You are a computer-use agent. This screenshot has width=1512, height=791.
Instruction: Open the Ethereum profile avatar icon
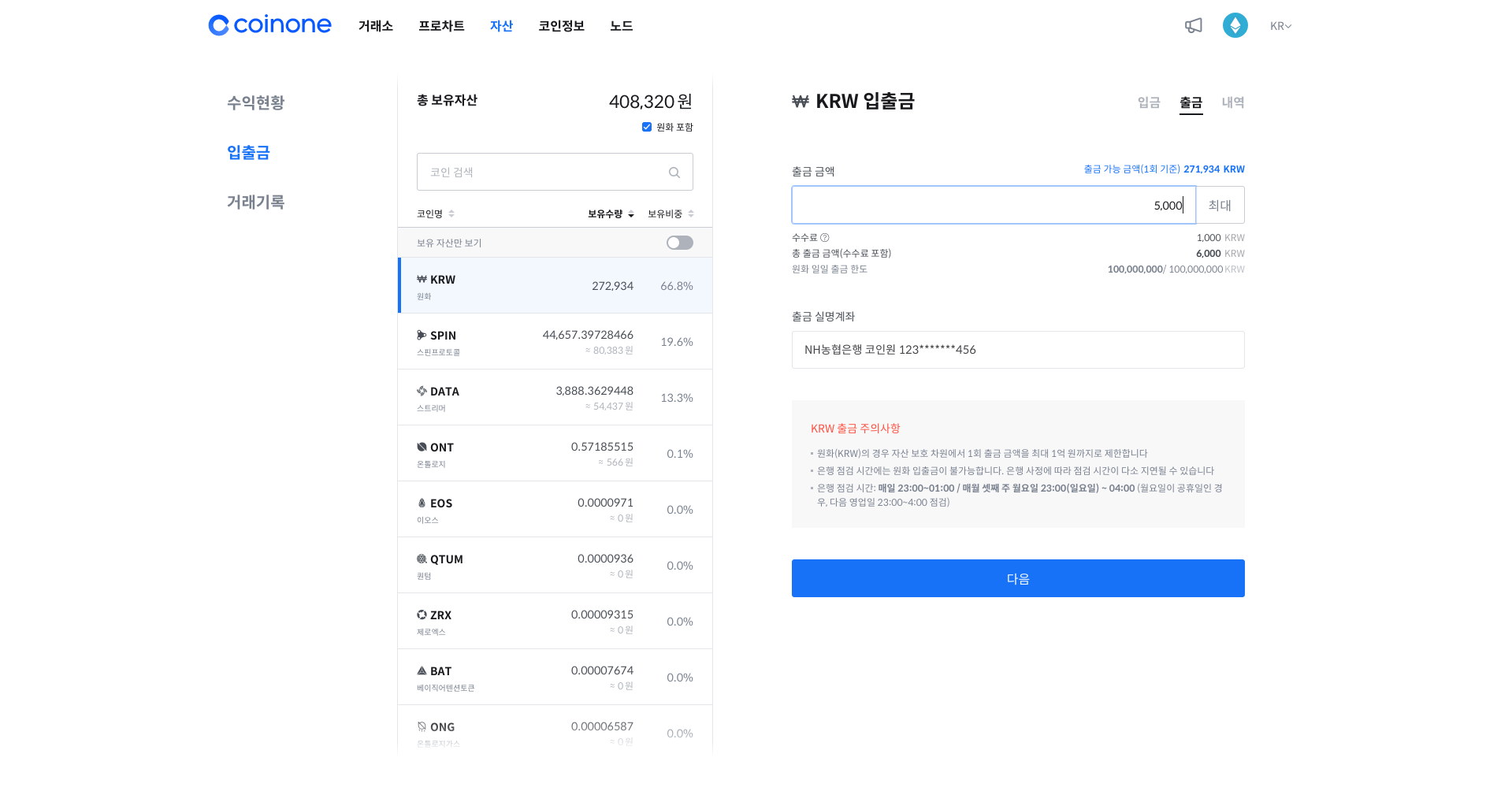coord(1235,25)
